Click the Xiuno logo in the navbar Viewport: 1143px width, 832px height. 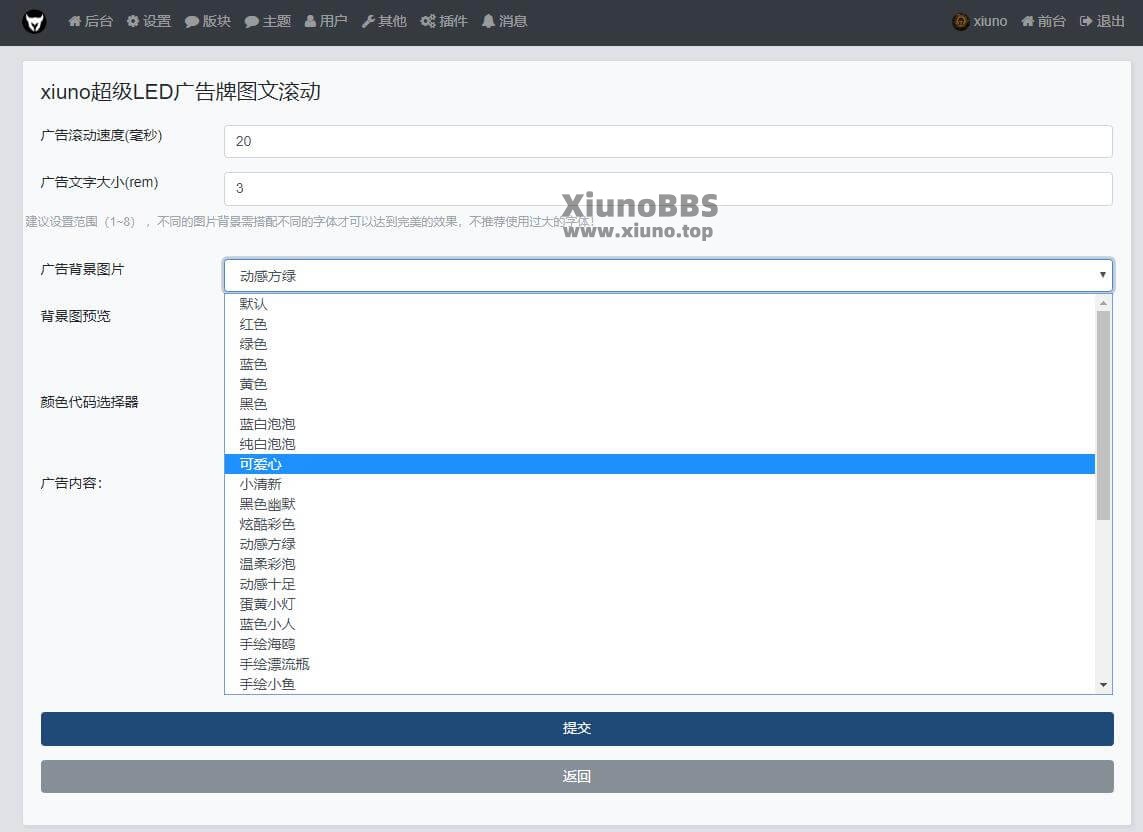point(34,22)
